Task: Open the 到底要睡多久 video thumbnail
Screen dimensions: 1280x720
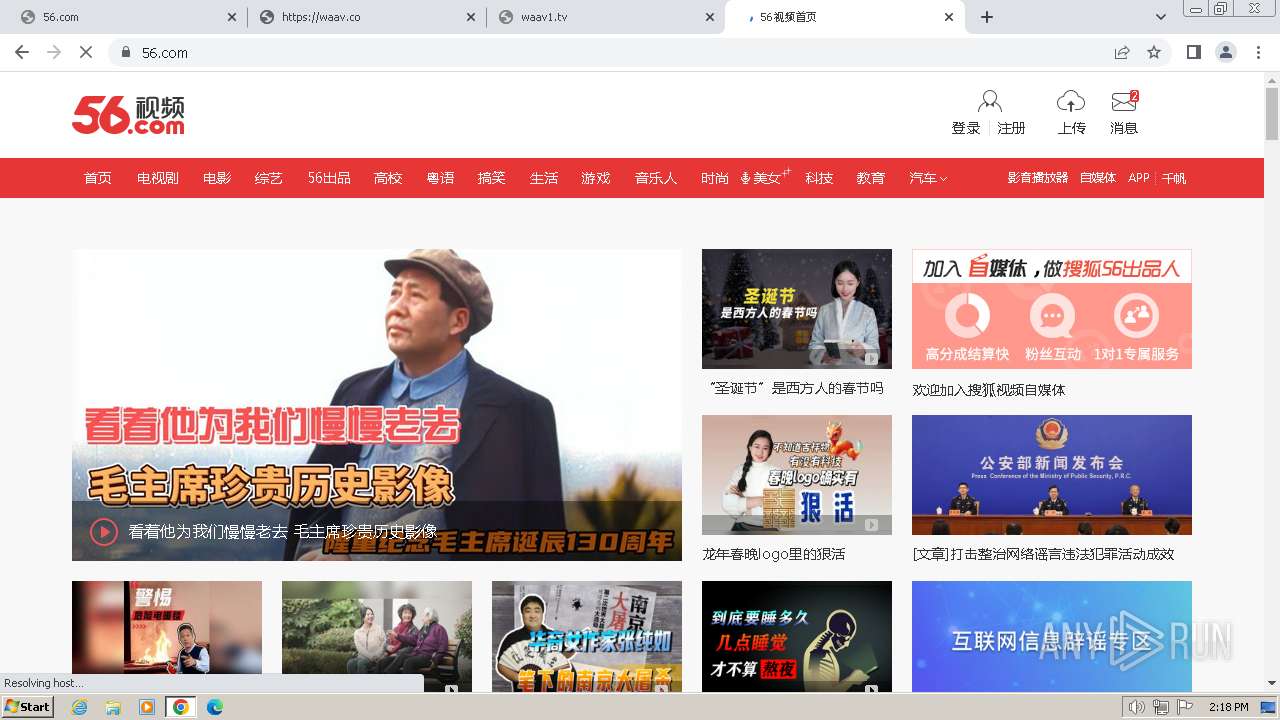Action: [797, 636]
